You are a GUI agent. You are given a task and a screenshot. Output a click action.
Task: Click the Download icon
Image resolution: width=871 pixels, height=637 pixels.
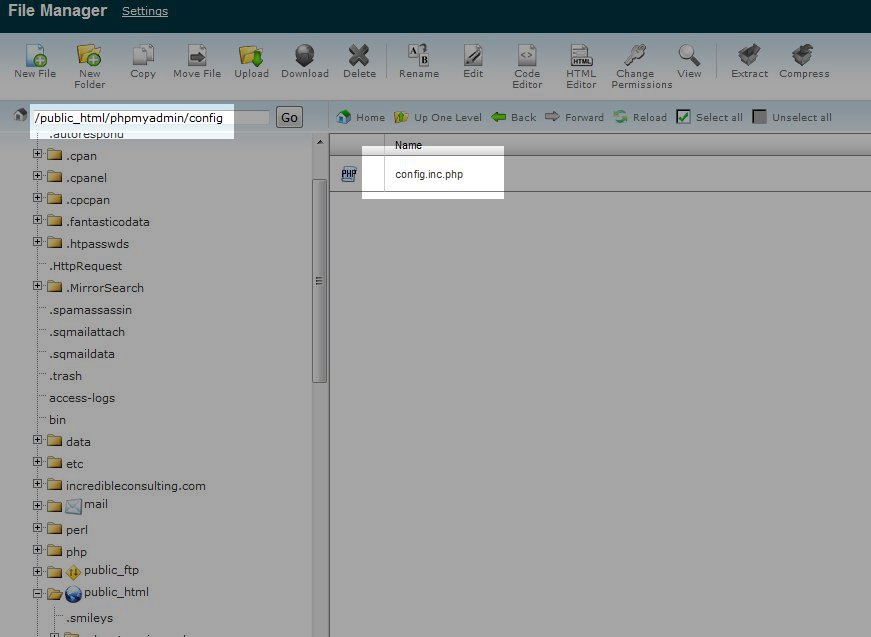(x=305, y=56)
